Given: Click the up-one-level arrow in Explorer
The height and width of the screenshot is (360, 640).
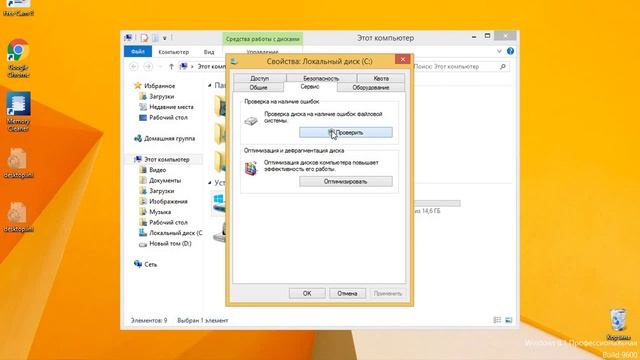Looking at the screenshot, I should (x=171, y=67).
